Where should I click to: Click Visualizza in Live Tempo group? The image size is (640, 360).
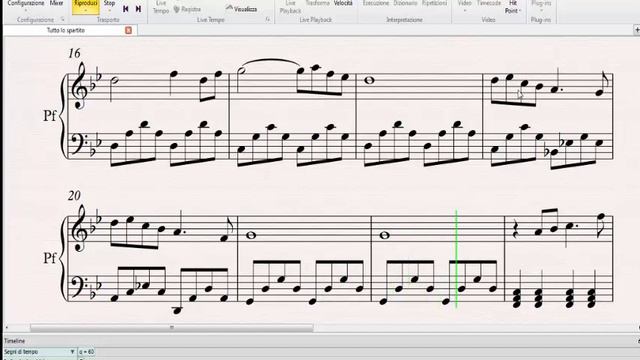pyautogui.click(x=241, y=9)
